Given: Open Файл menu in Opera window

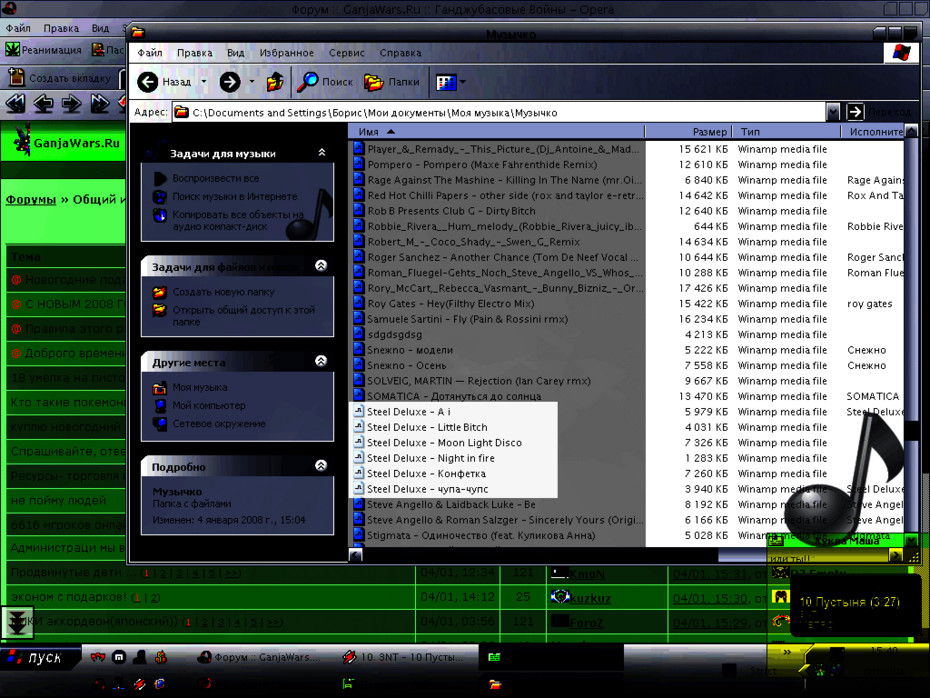Looking at the screenshot, I should pyautogui.click(x=18, y=28).
